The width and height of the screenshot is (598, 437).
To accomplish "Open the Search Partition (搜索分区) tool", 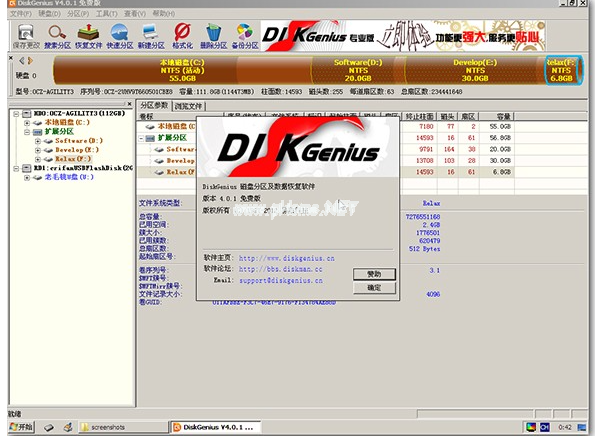I will click(x=57, y=37).
